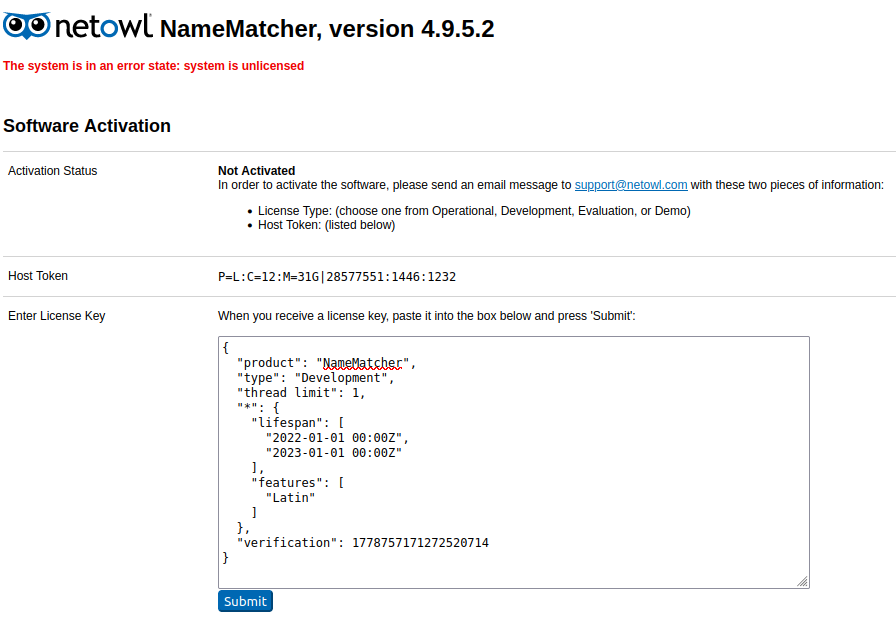Click the NetOwl owl eyes logo icon
The image size is (896, 636).
pyautogui.click(x=27, y=26)
